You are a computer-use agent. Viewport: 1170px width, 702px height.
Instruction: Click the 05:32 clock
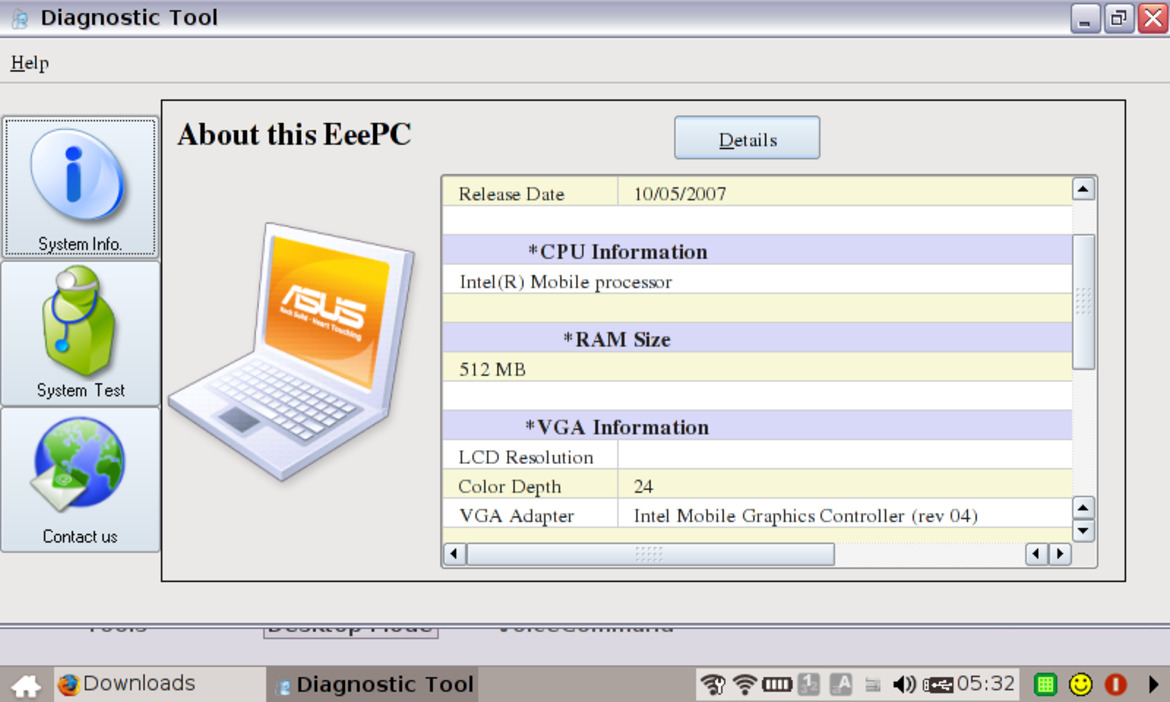(986, 683)
